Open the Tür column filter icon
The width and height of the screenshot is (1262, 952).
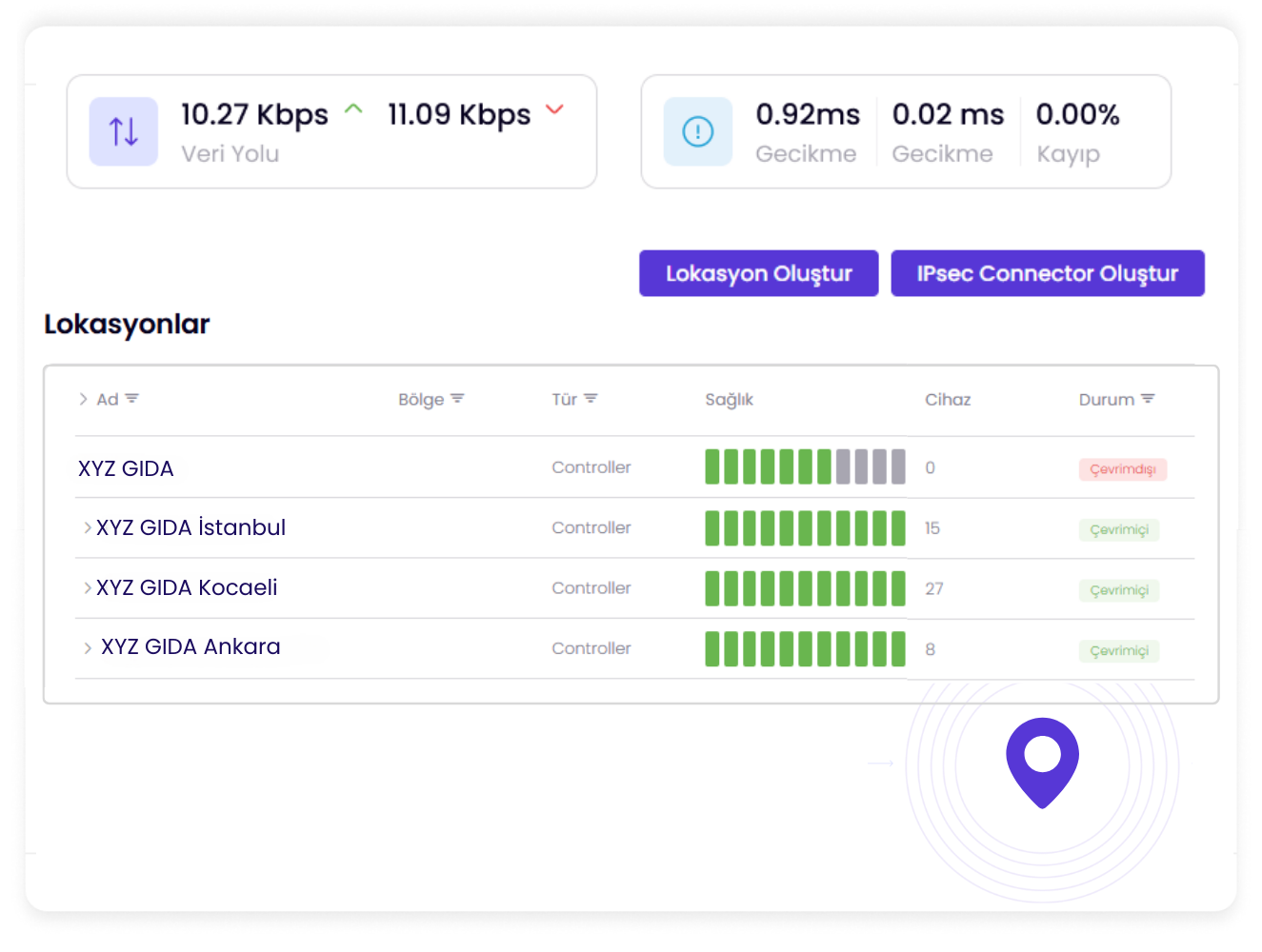pos(591,399)
